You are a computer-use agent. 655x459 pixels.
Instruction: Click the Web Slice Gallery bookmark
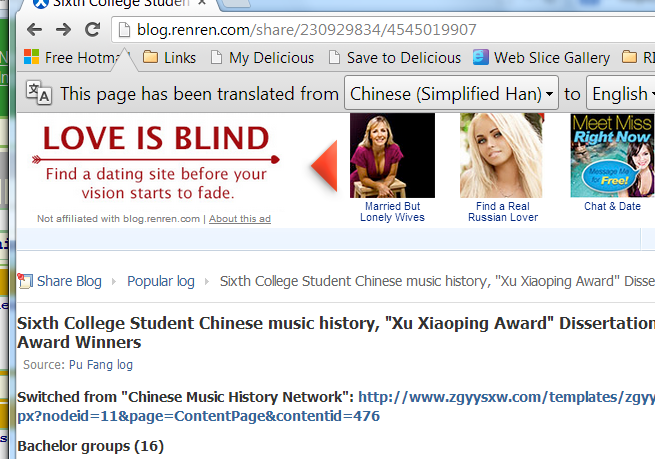click(x=541, y=57)
